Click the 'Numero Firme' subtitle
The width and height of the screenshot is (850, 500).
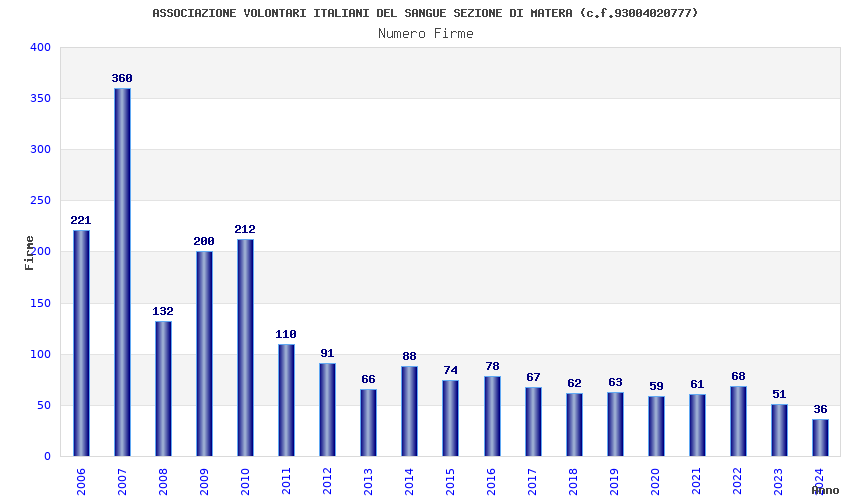(x=426, y=34)
